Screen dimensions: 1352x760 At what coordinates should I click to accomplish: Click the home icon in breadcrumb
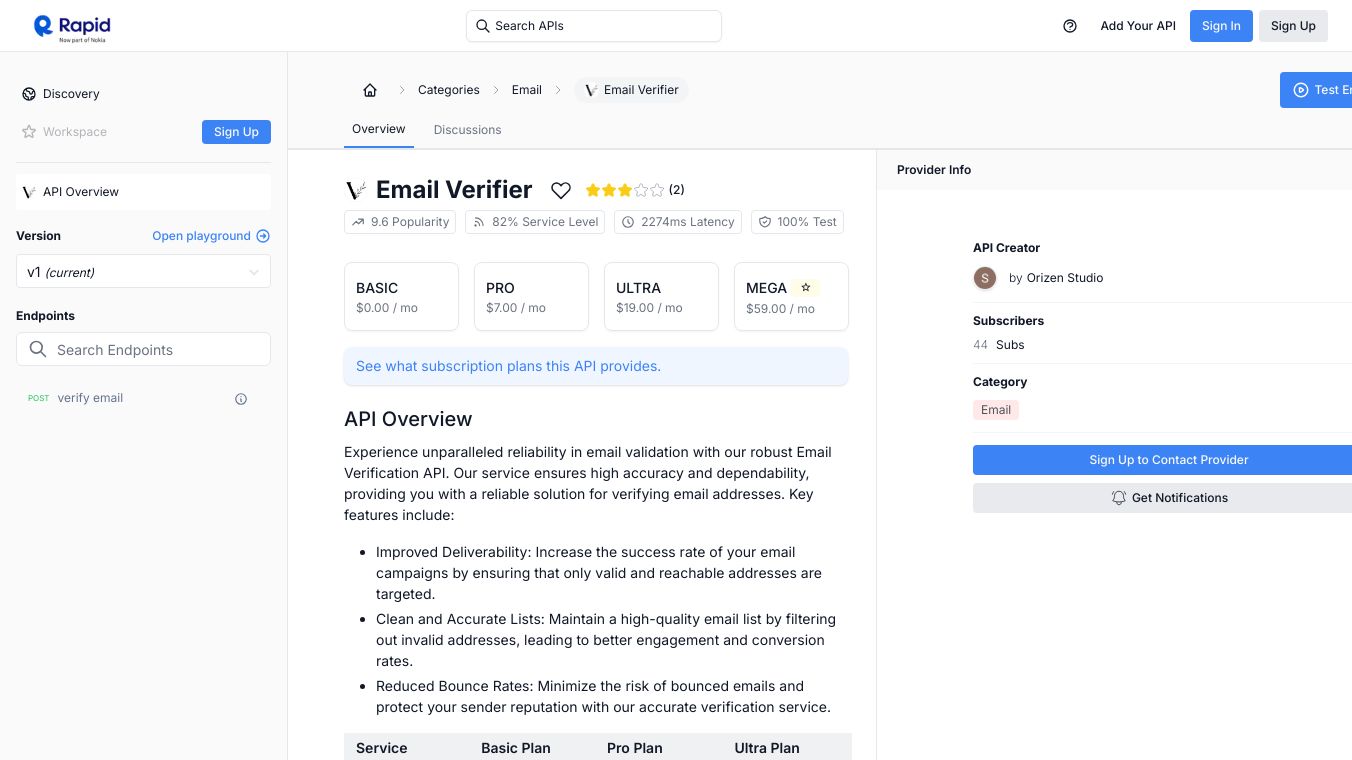[x=370, y=90]
